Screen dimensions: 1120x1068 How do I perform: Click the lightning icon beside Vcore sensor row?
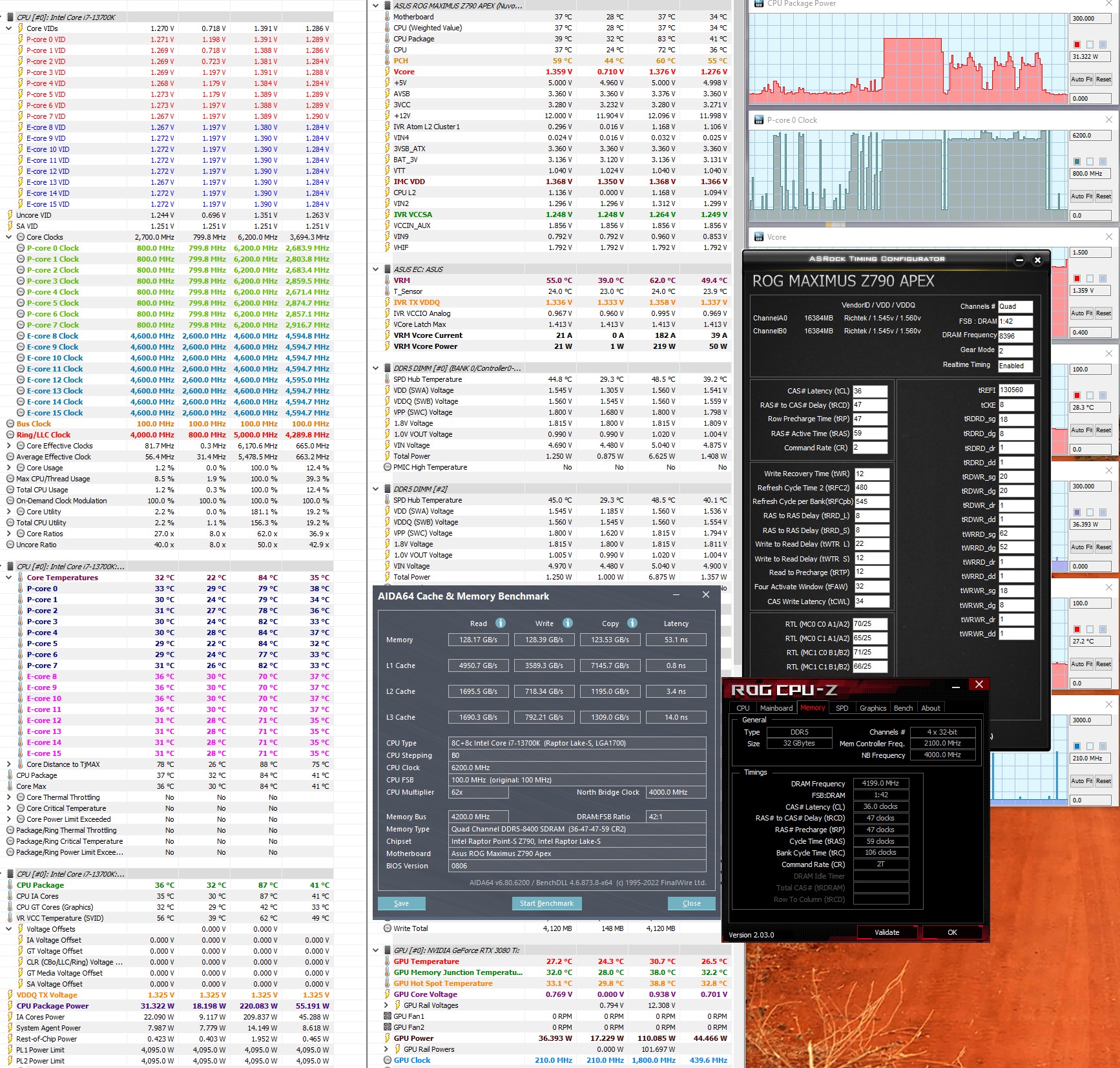coord(388,72)
